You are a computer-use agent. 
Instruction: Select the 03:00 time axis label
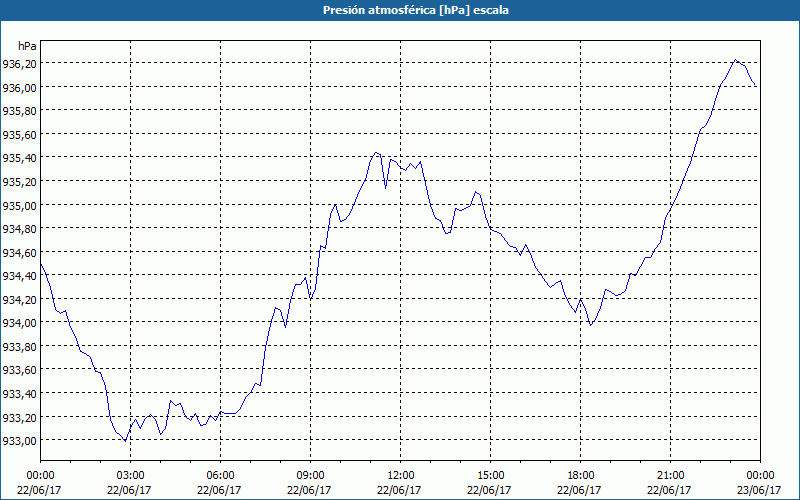point(130,475)
